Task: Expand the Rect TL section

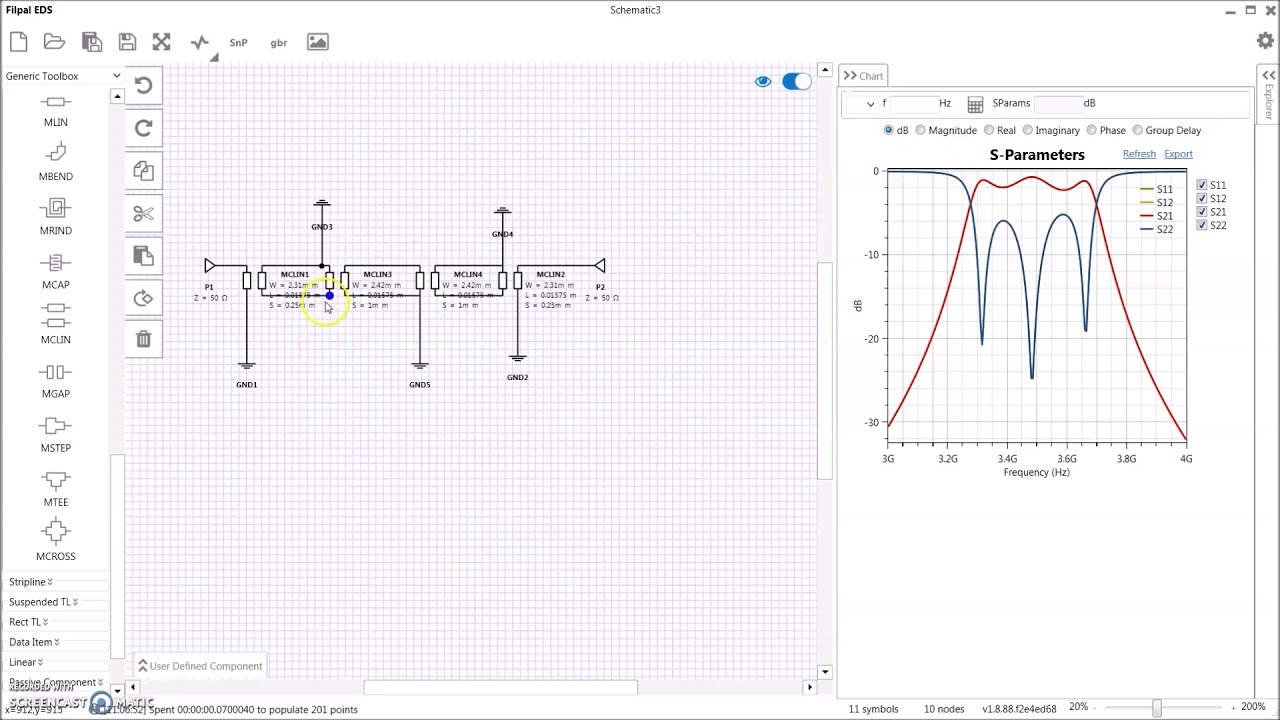Action: click(29, 622)
